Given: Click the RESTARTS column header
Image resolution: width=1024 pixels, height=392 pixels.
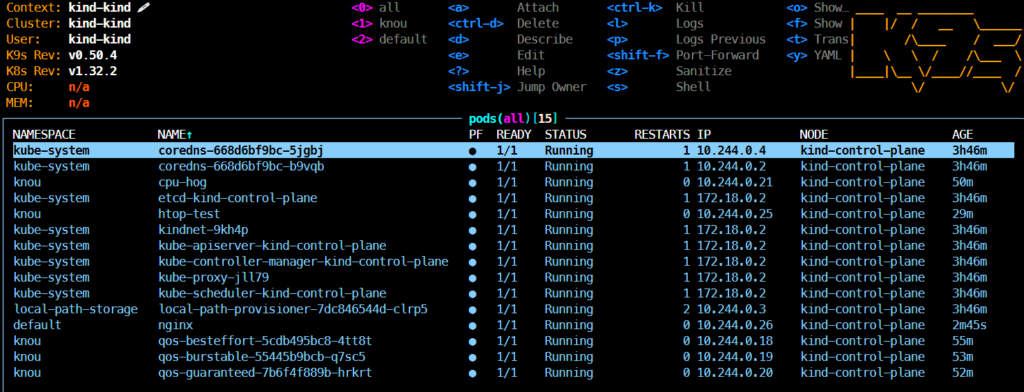Looking at the screenshot, I should click(662, 135).
